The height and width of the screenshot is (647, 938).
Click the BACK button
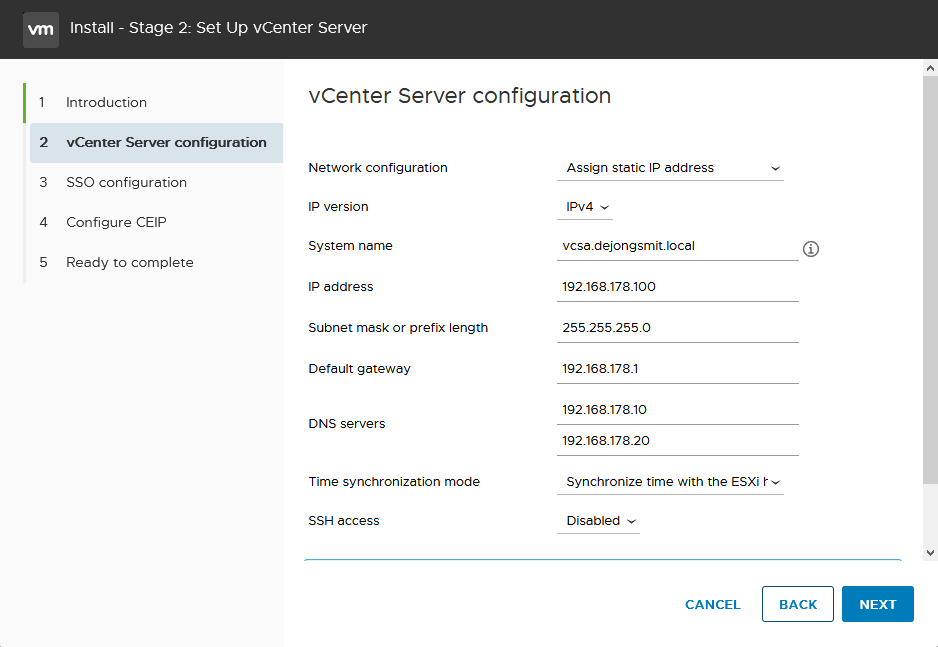[797, 605]
